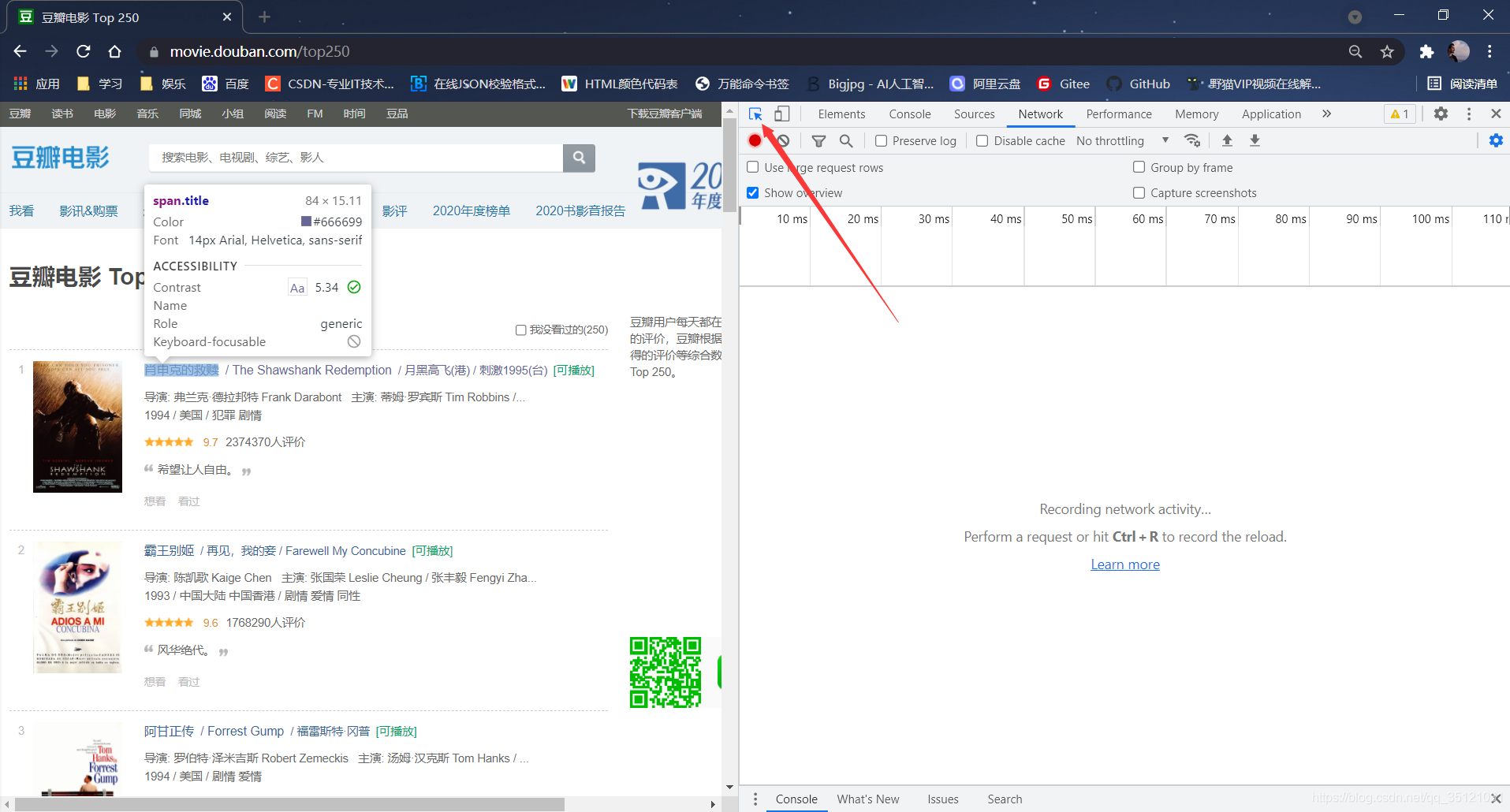The width and height of the screenshot is (1510, 812).
Task: Click the Douban search magnifier button
Action: tap(579, 158)
